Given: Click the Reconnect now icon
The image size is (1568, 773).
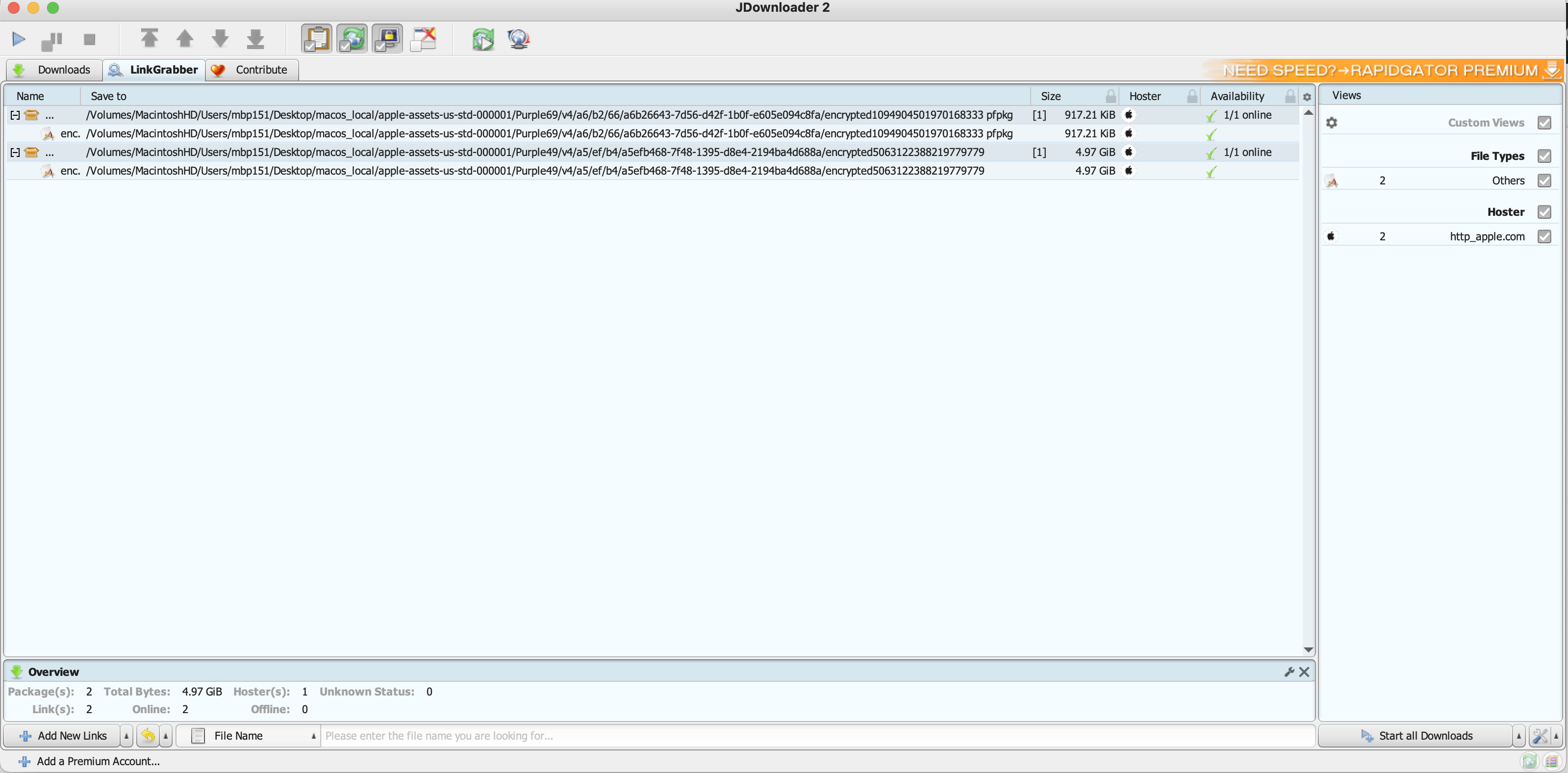Looking at the screenshot, I should [x=482, y=40].
